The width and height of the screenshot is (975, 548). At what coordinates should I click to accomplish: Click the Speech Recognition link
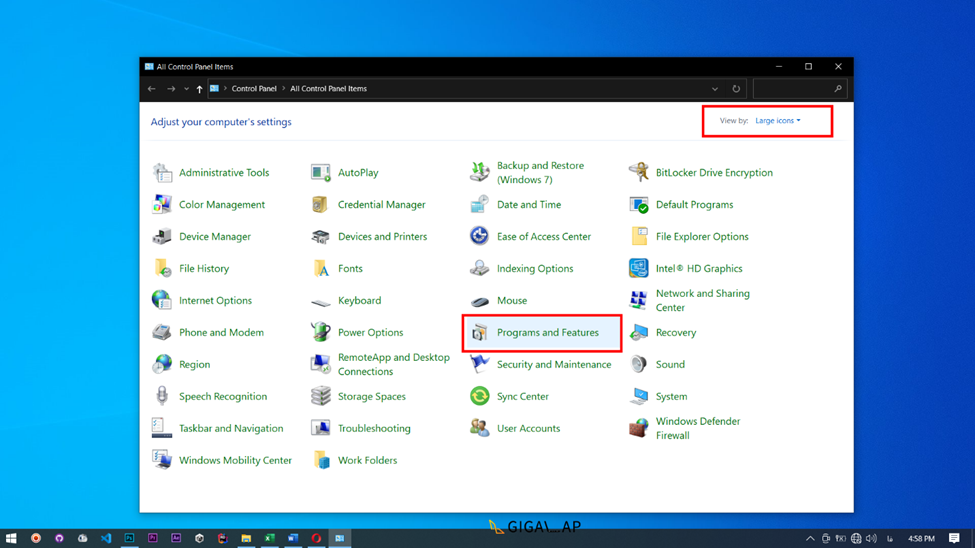(x=223, y=396)
